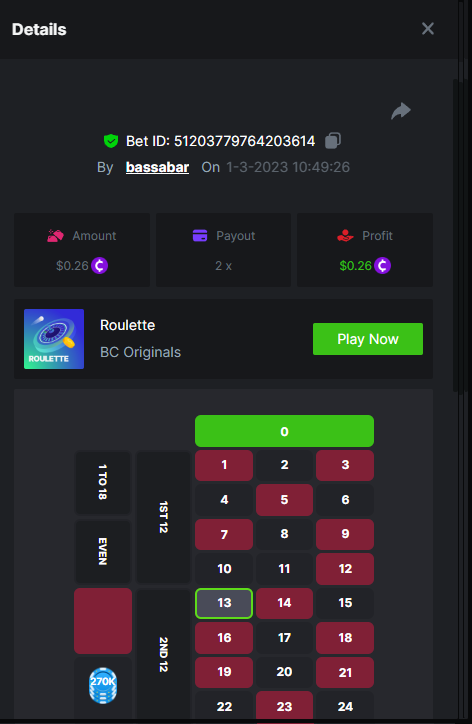Select the highlighted number 13 cell
Image resolution: width=472 pixels, height=724 pixels.
pos(224,603)
